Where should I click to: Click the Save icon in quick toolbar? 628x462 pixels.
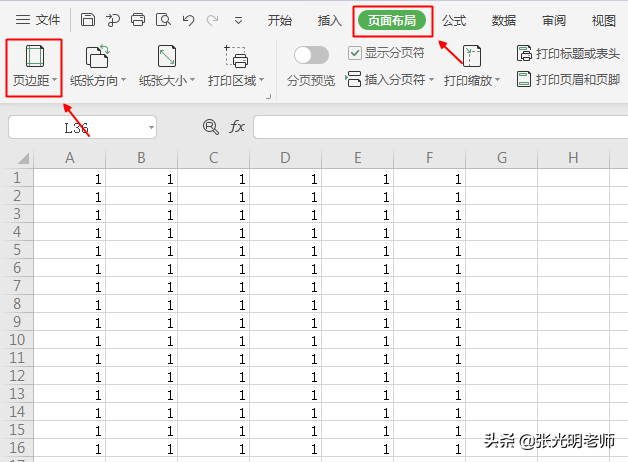coord(88,20)
